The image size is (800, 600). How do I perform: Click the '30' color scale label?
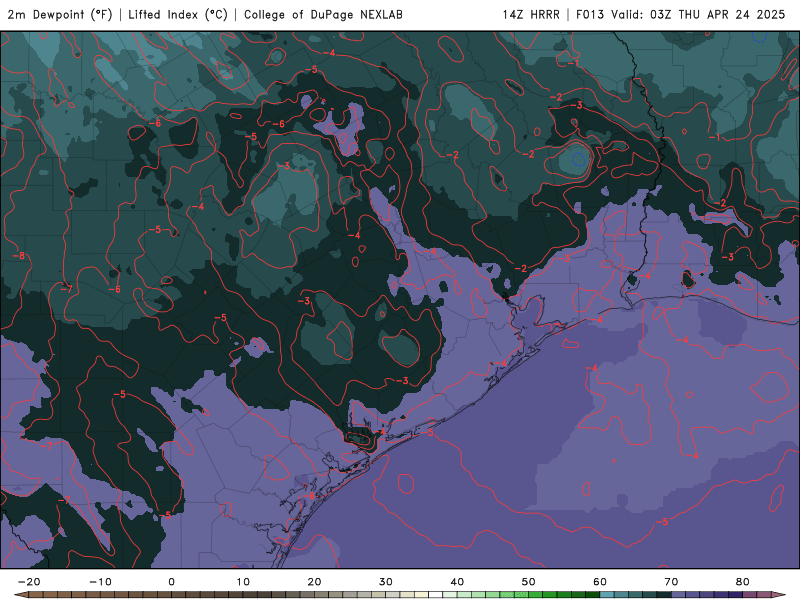click(386, 582)
